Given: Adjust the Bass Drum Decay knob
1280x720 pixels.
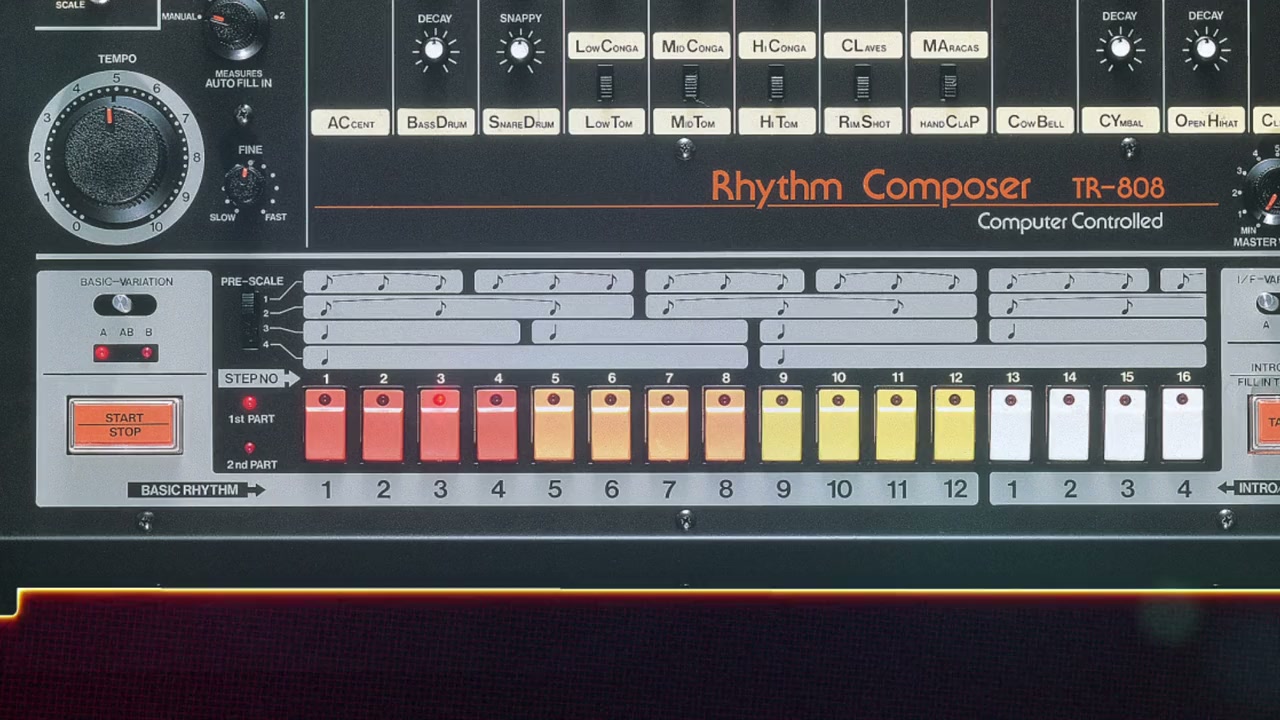Looking at the screenshot, I should (x=435, y=49).
